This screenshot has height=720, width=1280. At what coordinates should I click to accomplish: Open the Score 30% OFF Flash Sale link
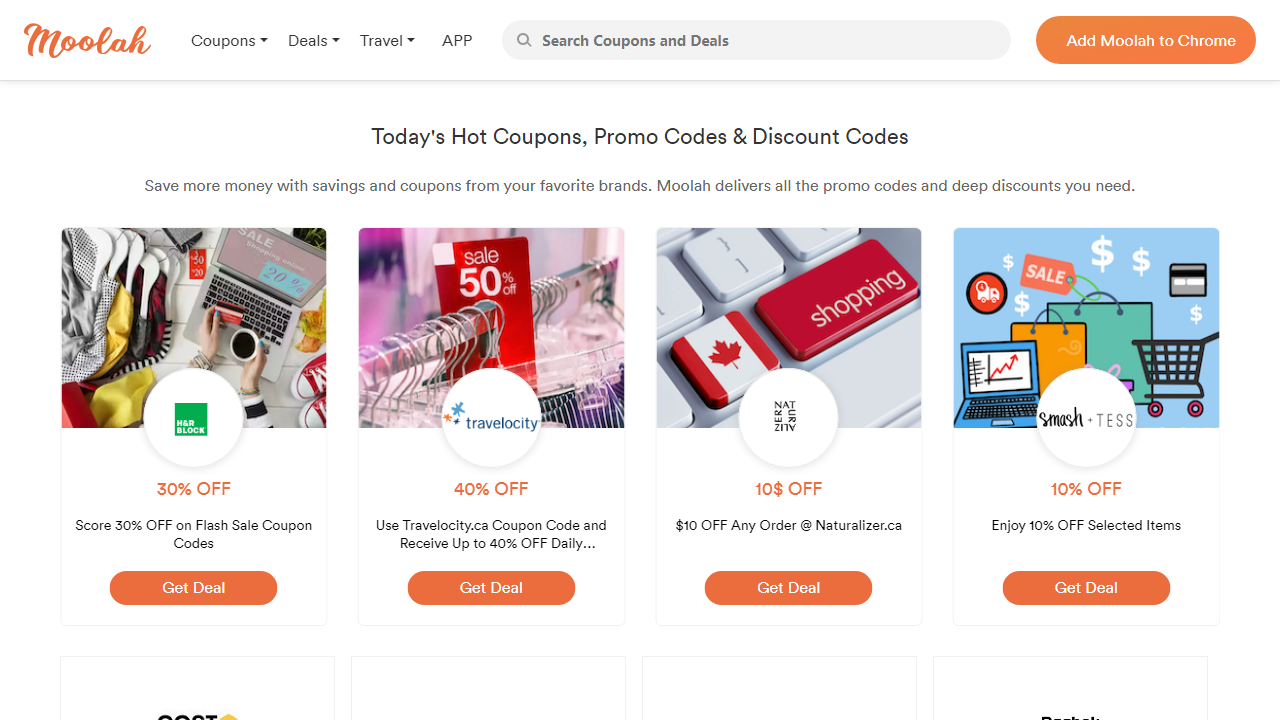[193, 534]
